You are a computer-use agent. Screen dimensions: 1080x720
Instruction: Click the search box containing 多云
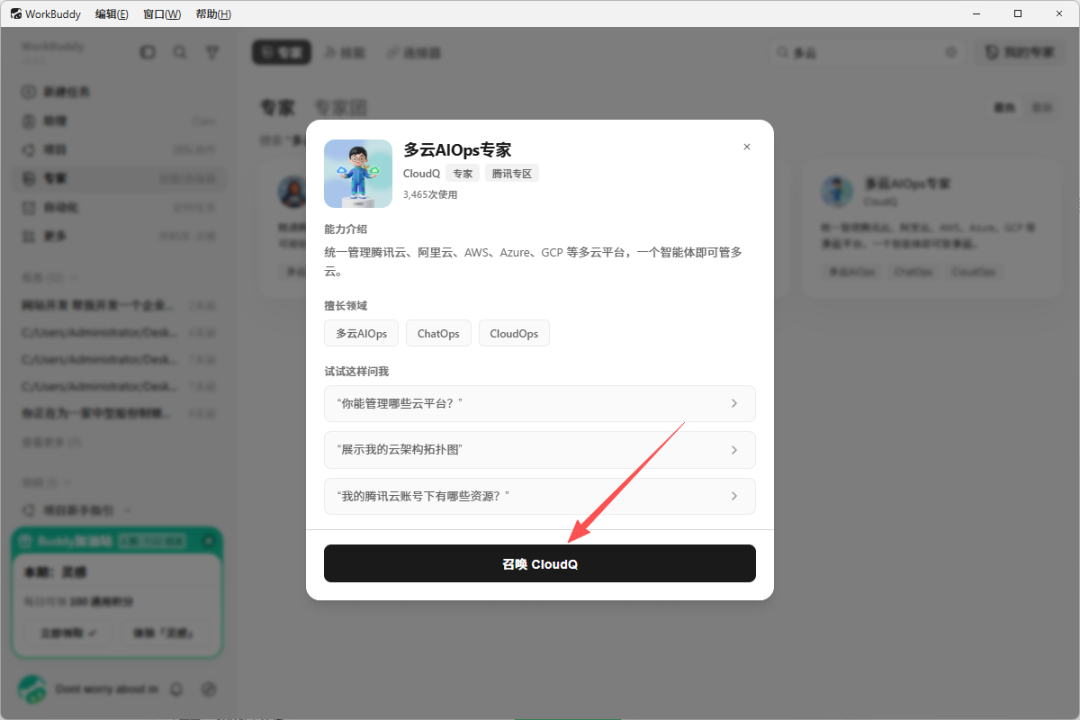(866, 52)
